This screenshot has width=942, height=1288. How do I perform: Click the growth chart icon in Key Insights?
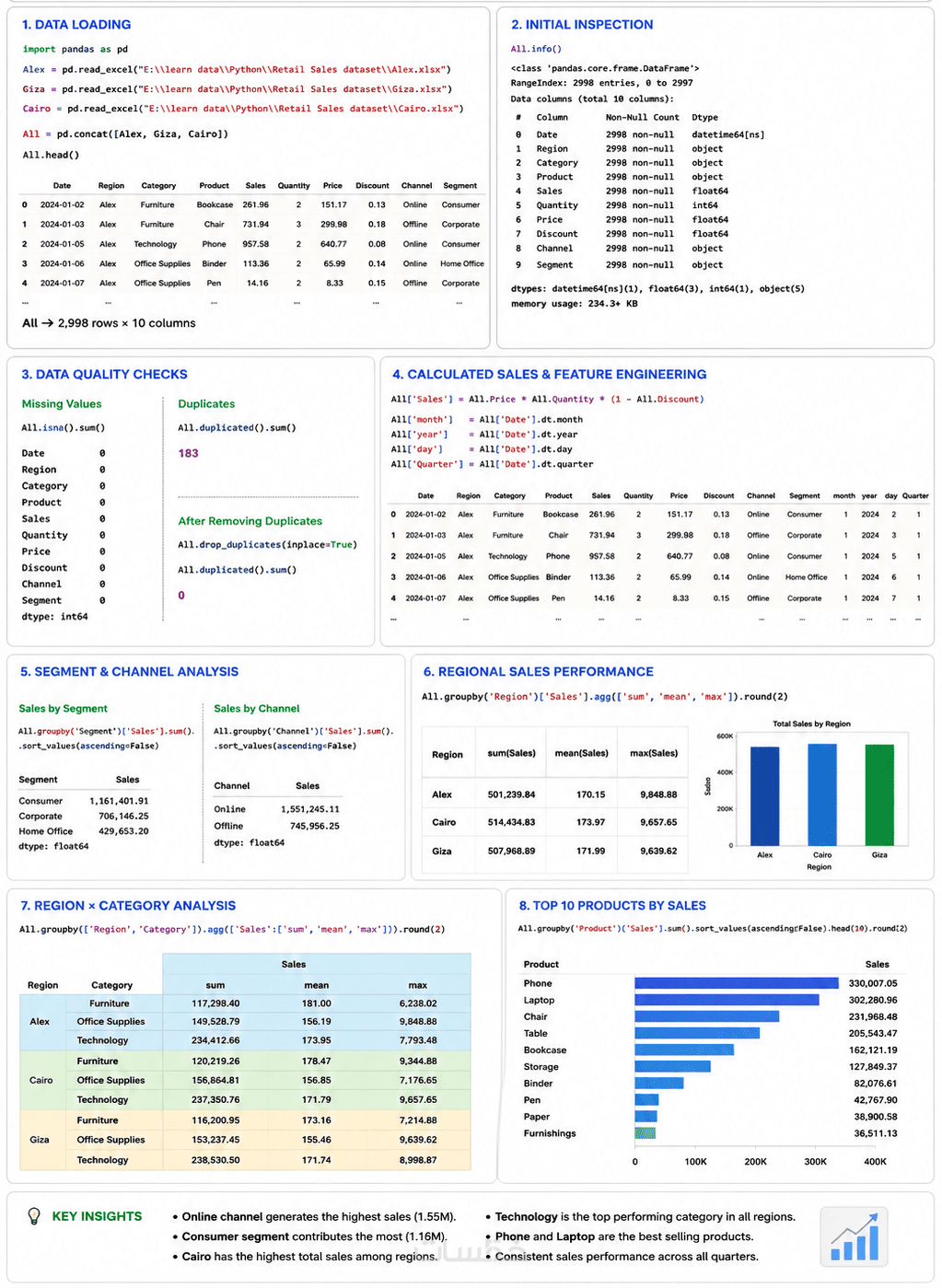point(854,1236)
